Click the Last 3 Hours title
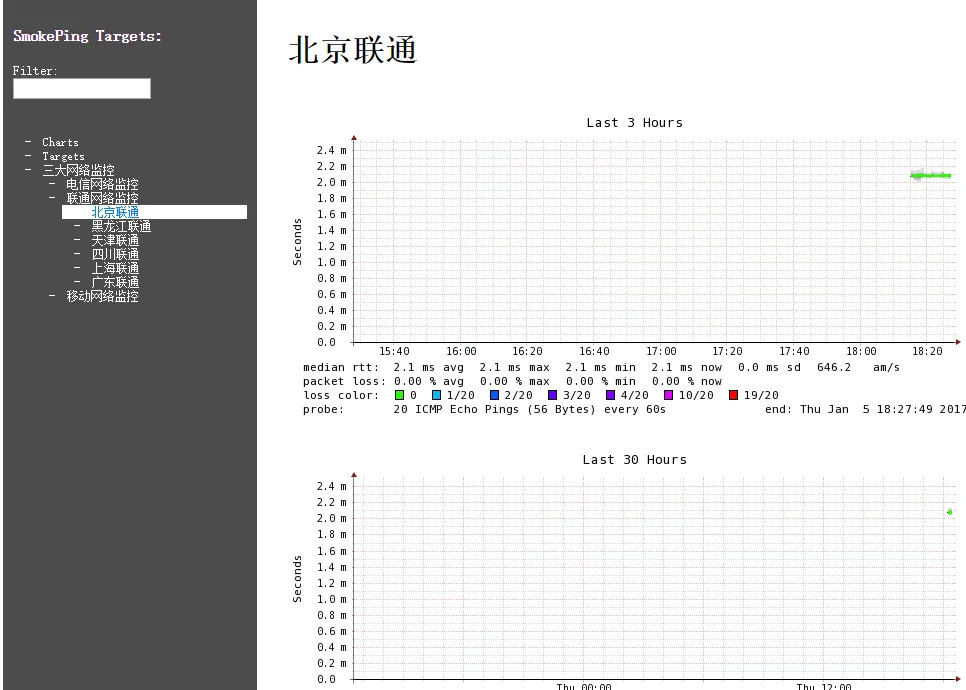Viewport: 966px width, 690px height. [x=635, y=123]
